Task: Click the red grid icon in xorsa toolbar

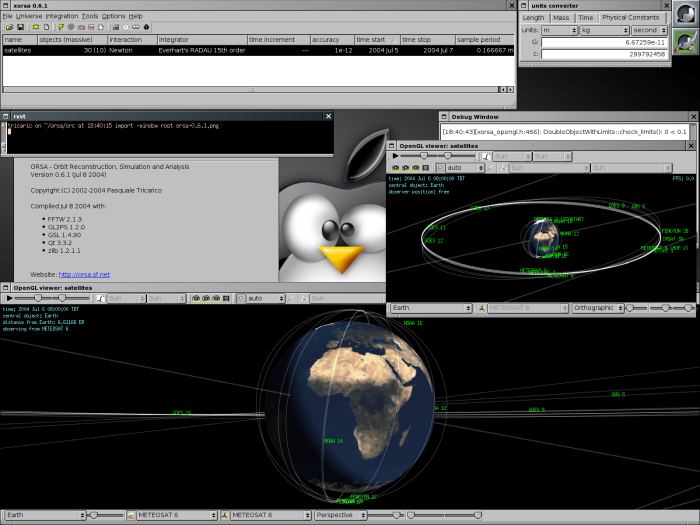Action: tap(91, 27)
